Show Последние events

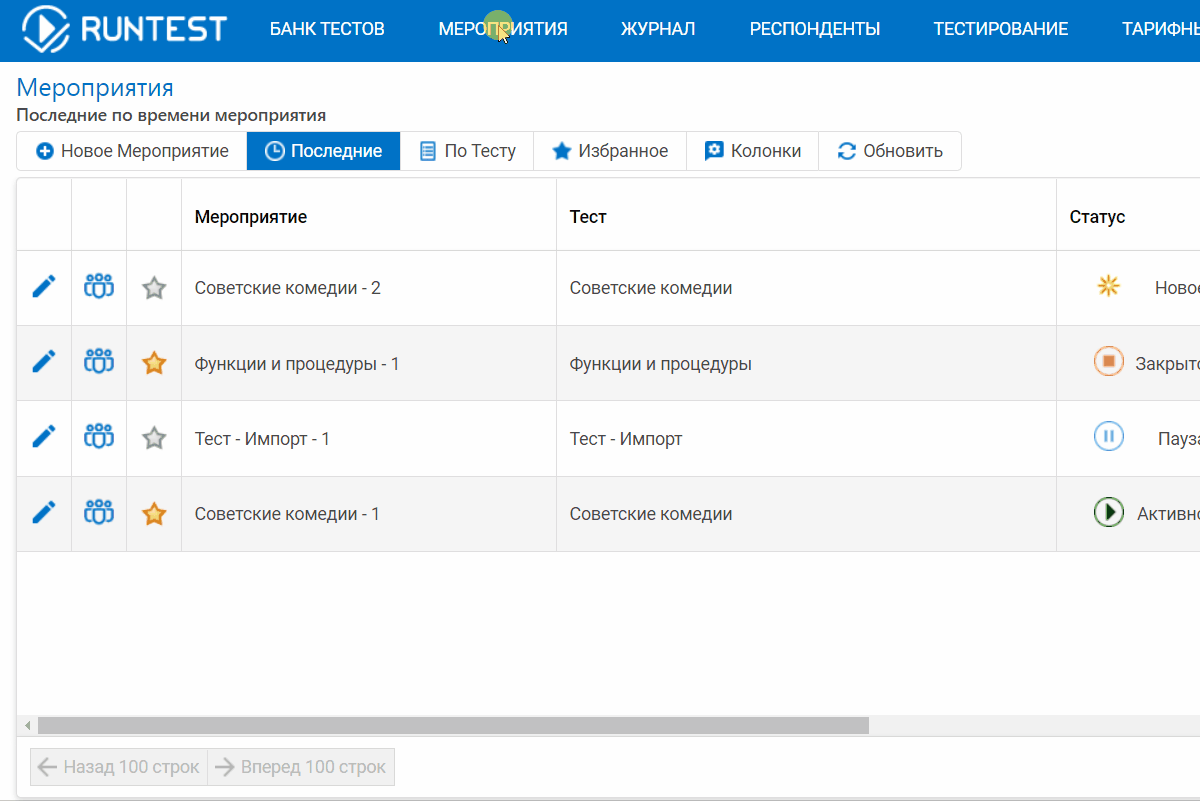pyautogui.click(x=323, y=151)
